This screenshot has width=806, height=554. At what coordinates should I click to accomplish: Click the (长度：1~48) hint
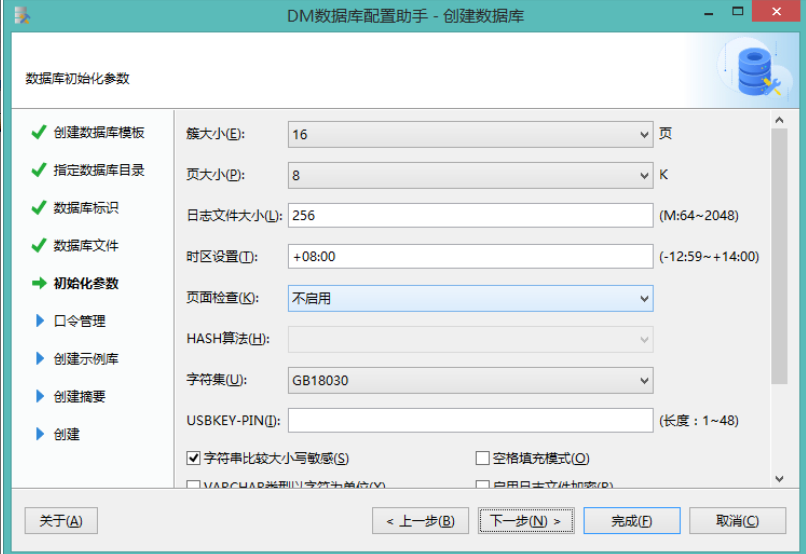699,421
